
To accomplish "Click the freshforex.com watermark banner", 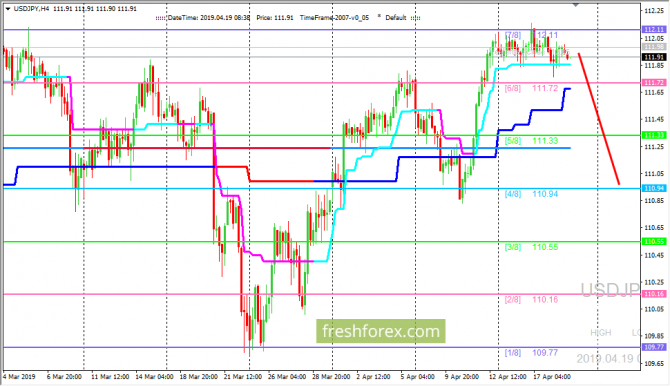I will click(381, 331).
